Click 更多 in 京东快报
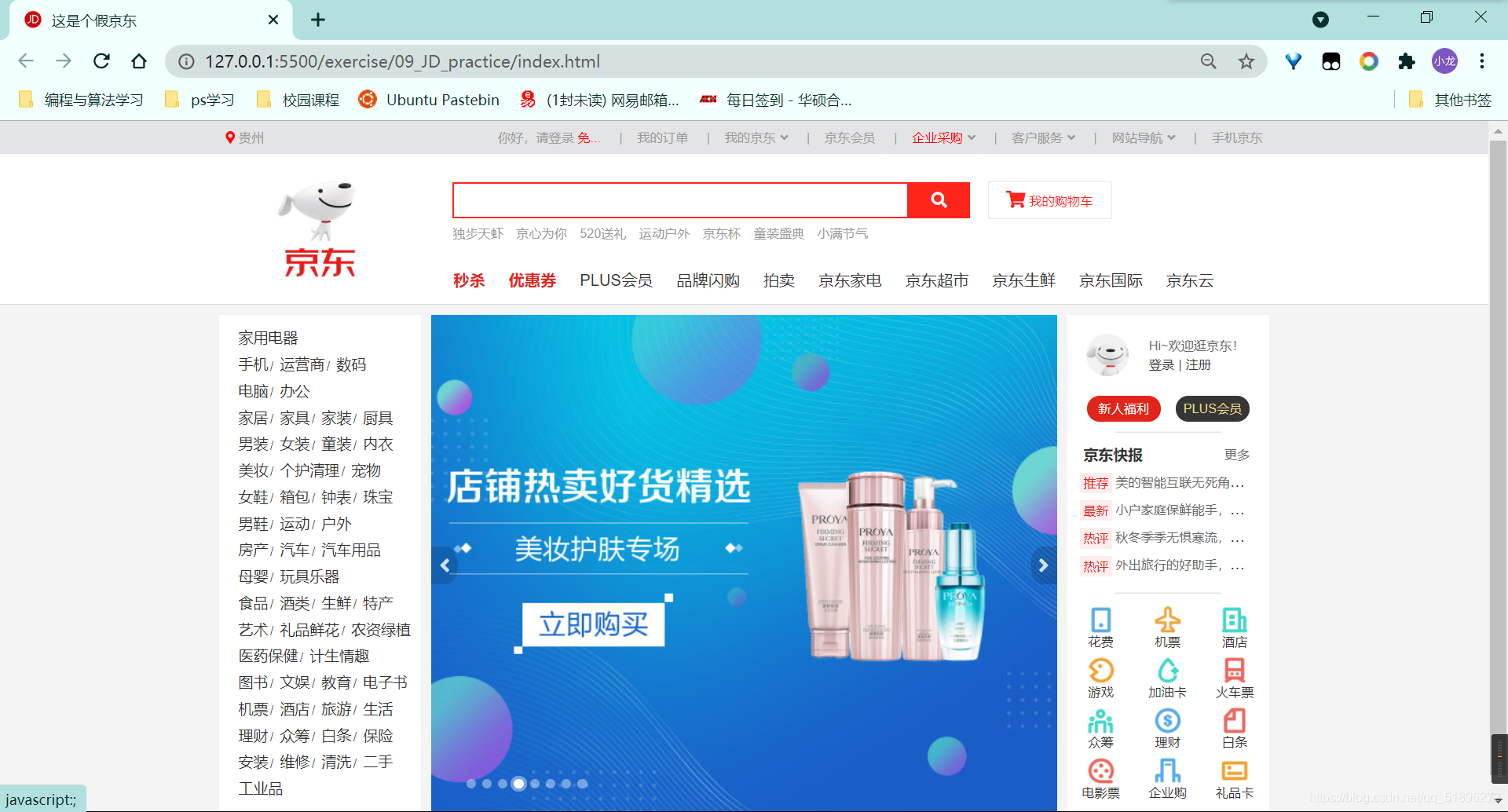Screen dimensions: 1508x812 1237,455
